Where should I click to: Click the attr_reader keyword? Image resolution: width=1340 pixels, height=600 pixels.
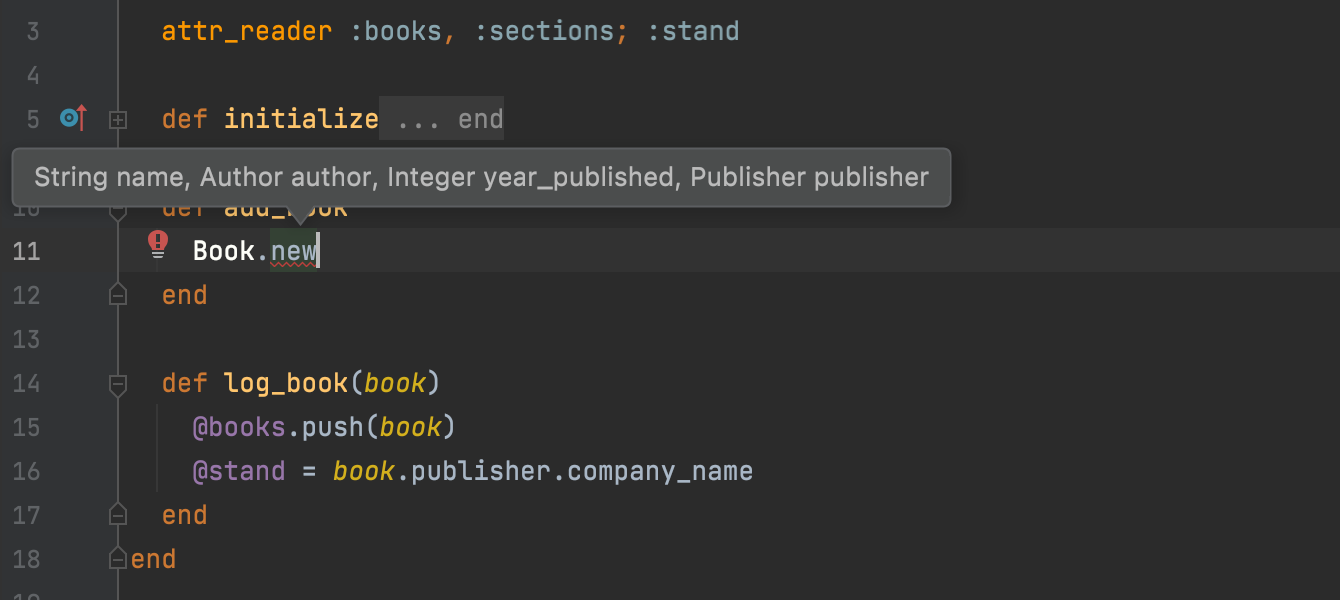(246, 31)
